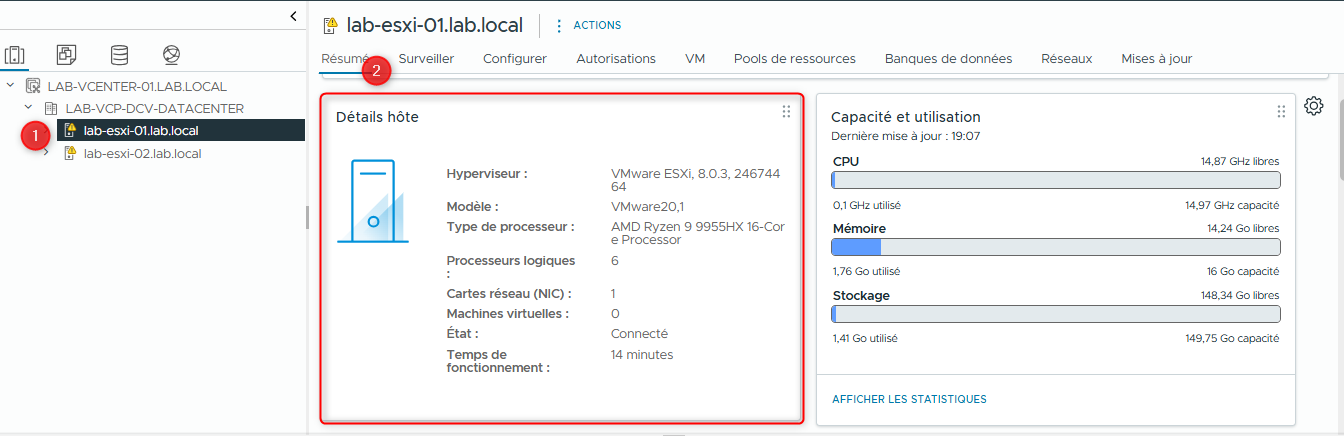Click the drag handle on Capacité et utilisation card
The image size is (1344, 436).
[1281, 112]
